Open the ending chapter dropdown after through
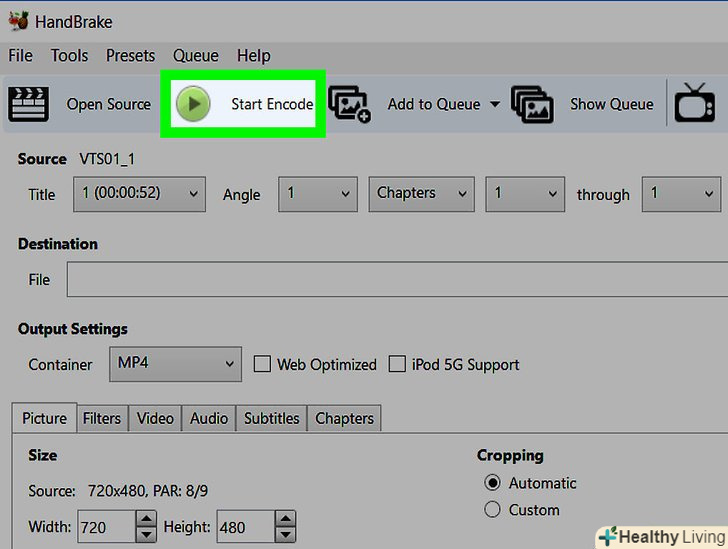This screenshot has width=728, height=549. tap(682, 194)
